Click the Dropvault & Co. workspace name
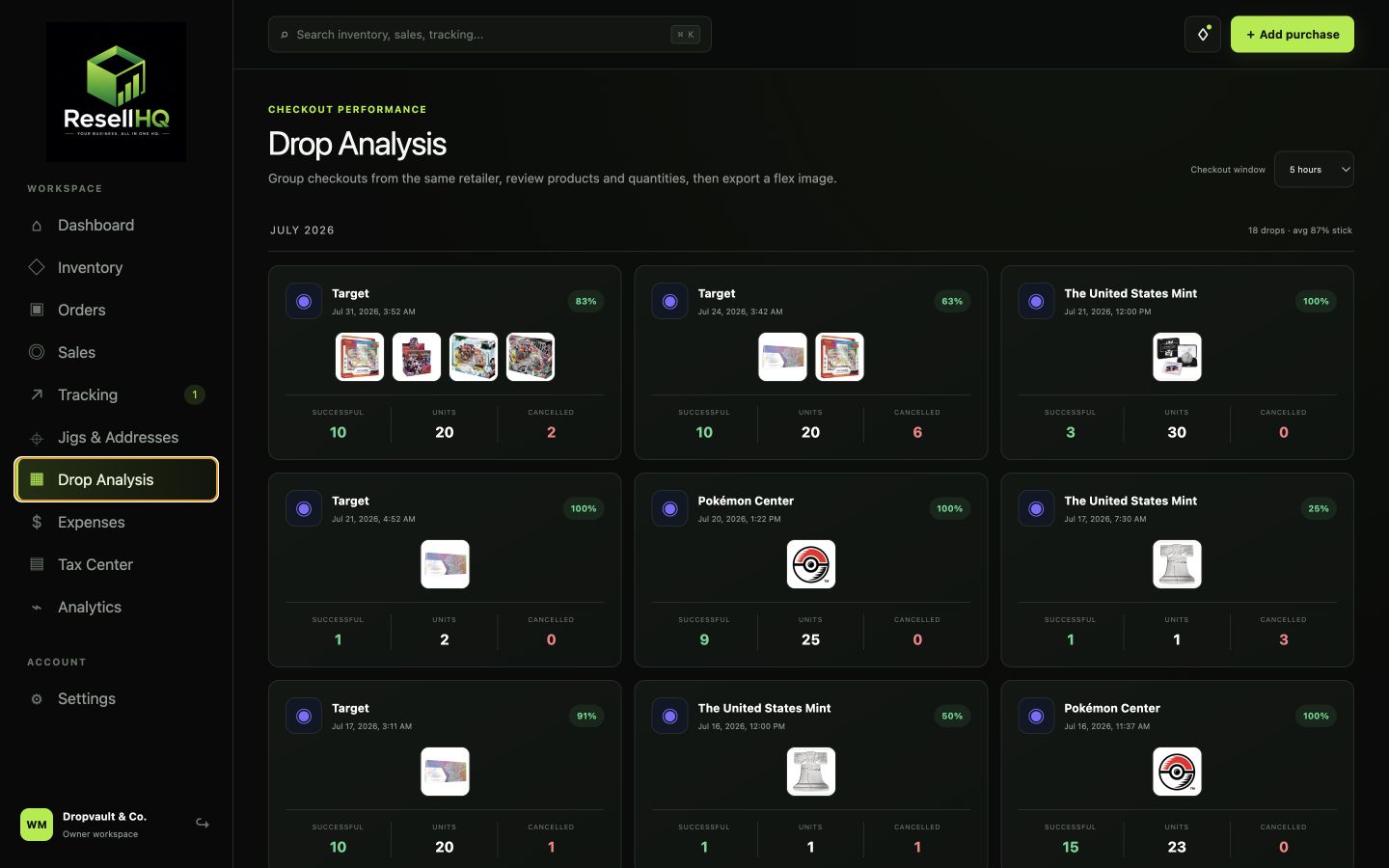 click(x=104, y=816)
